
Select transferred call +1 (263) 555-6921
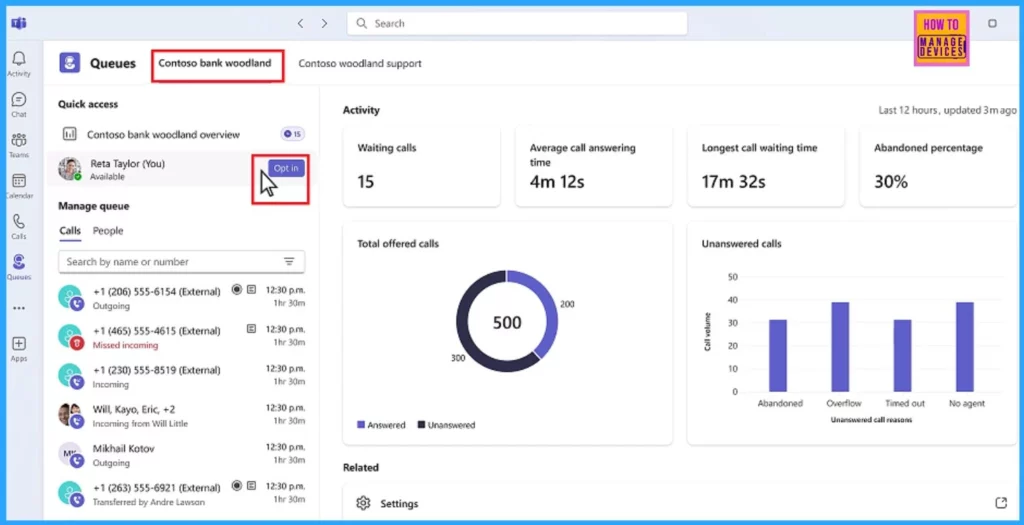pyautogui.click(x=182, y=494)
